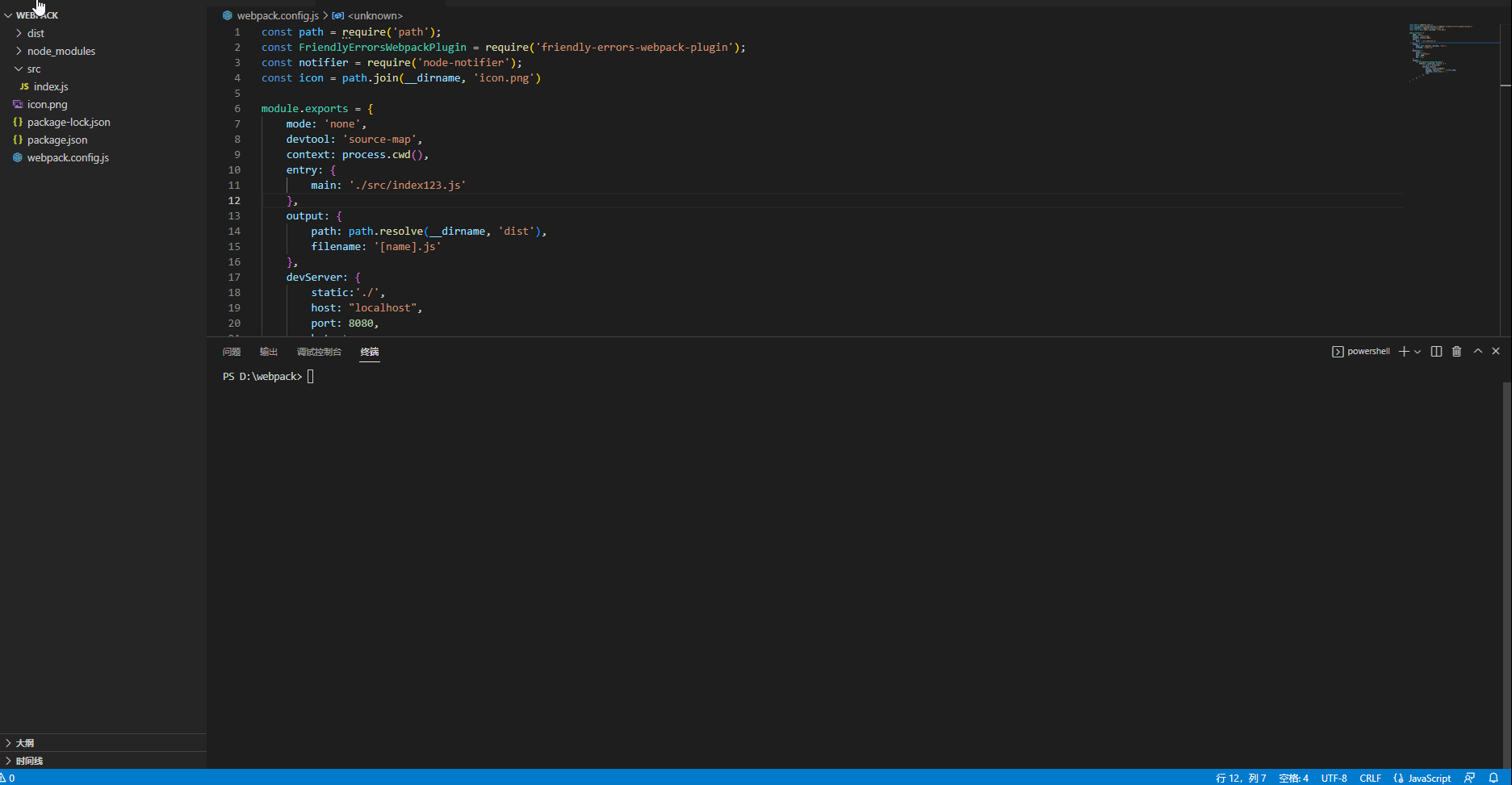The height and width of the screenshot is (785, 1512).
Task: Split the terminal pane
Action: 1435,351
